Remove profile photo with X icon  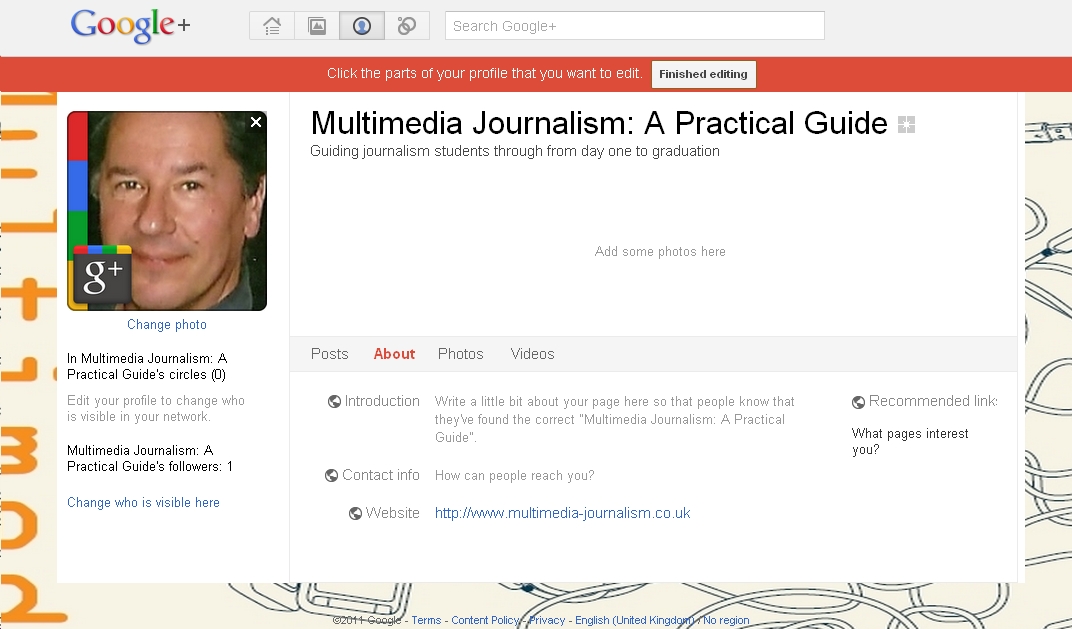point(256,122)
